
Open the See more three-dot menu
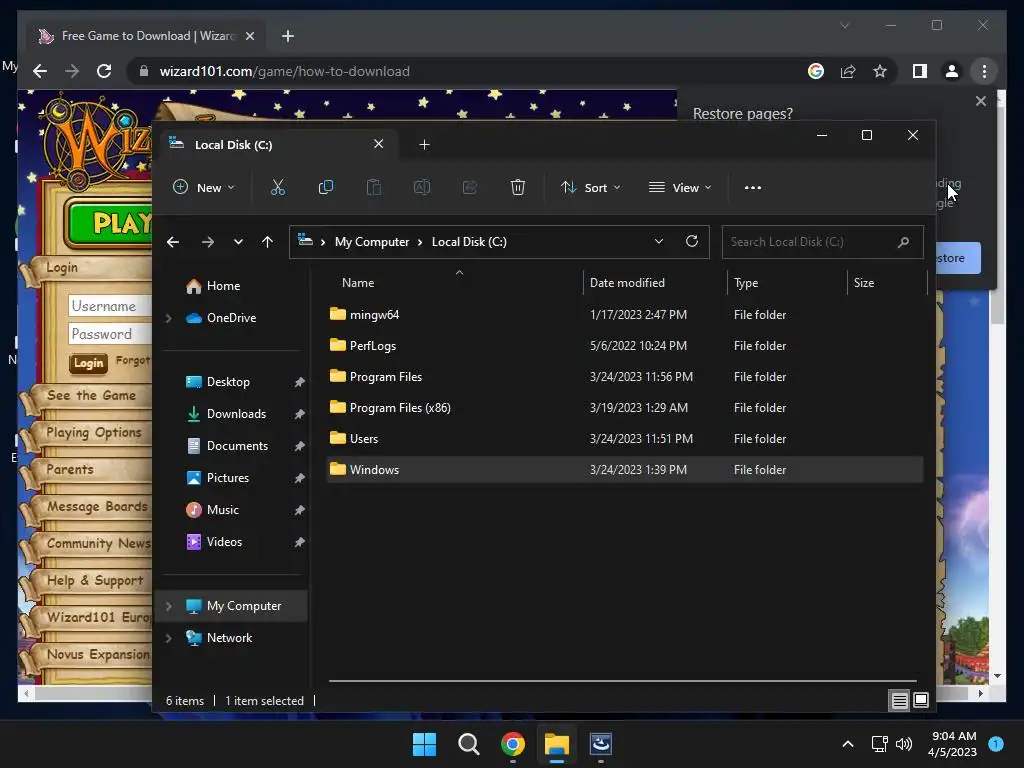(753, 187)
